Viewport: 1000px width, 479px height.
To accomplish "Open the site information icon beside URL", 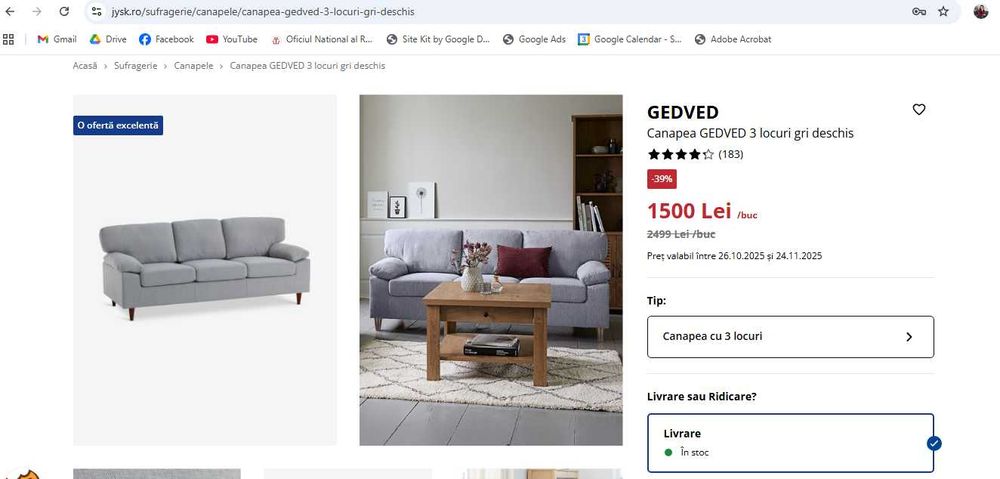I will tap(96, 11).
